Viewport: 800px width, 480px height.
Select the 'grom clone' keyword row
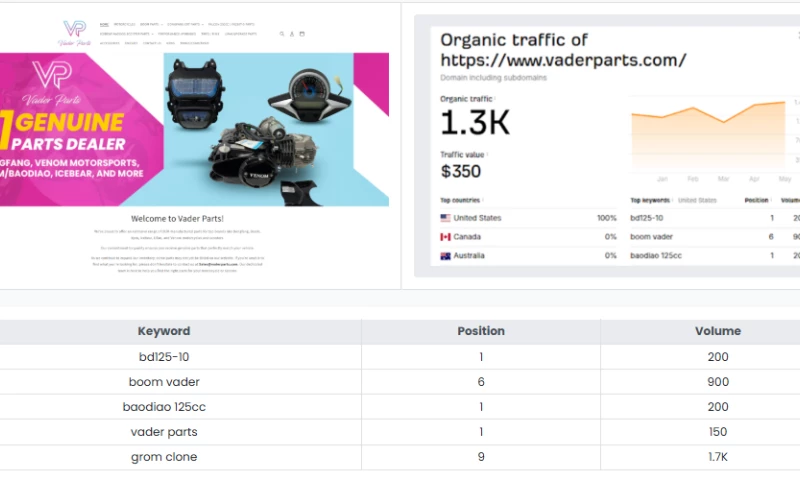[164, 457]
